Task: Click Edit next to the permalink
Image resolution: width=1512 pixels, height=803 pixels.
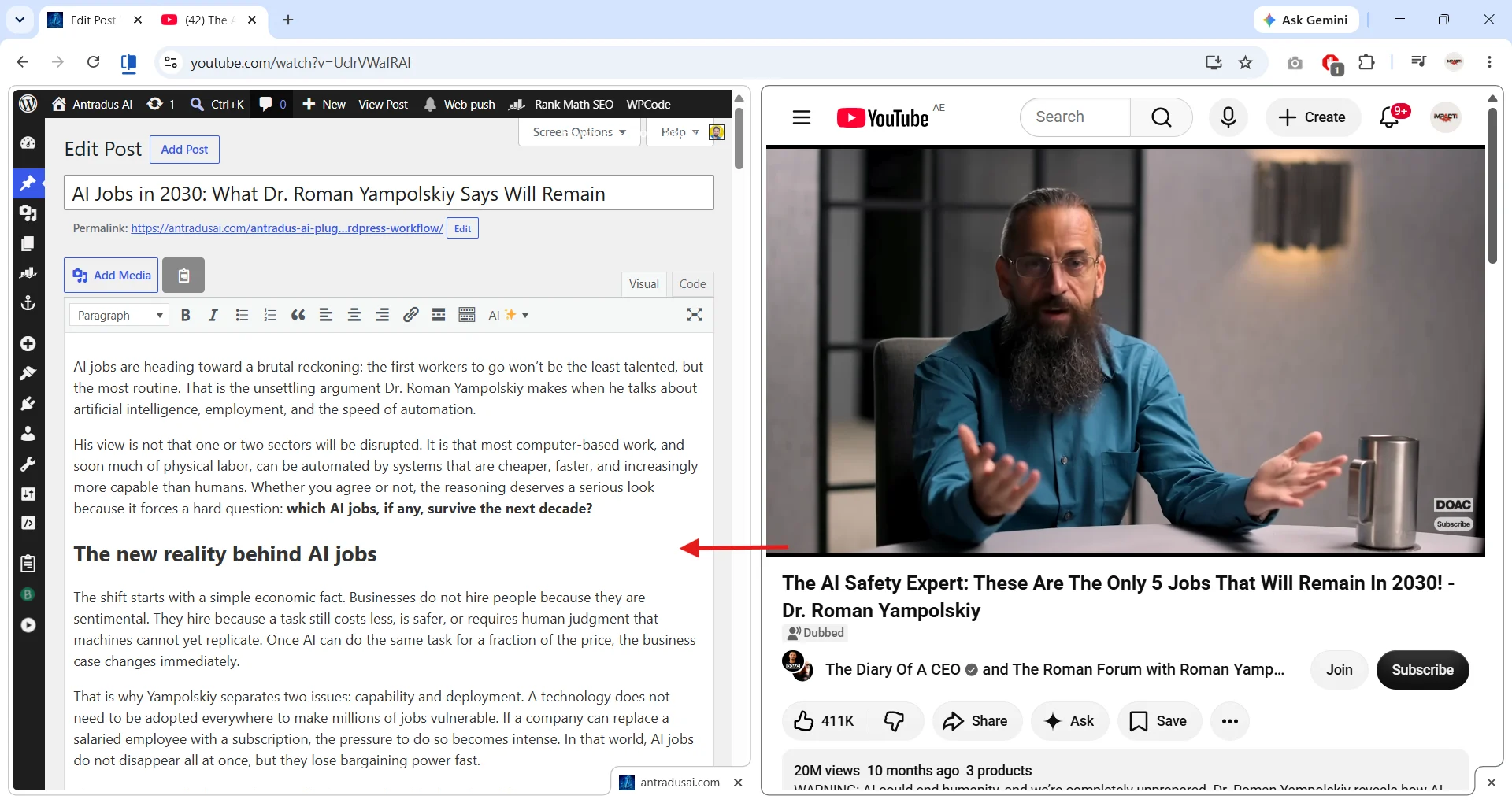Action: click(x=462, y=228)
